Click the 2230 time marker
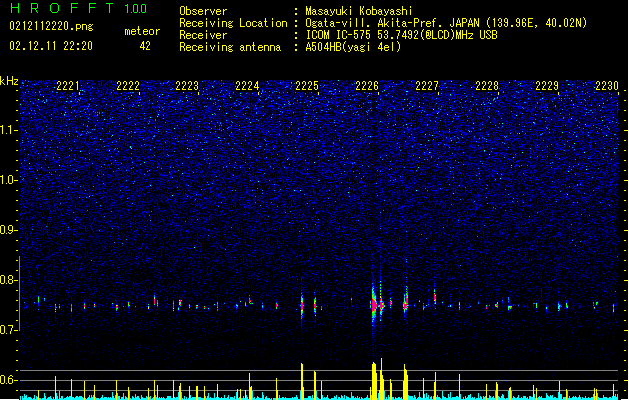 click(x=607, y=85)
